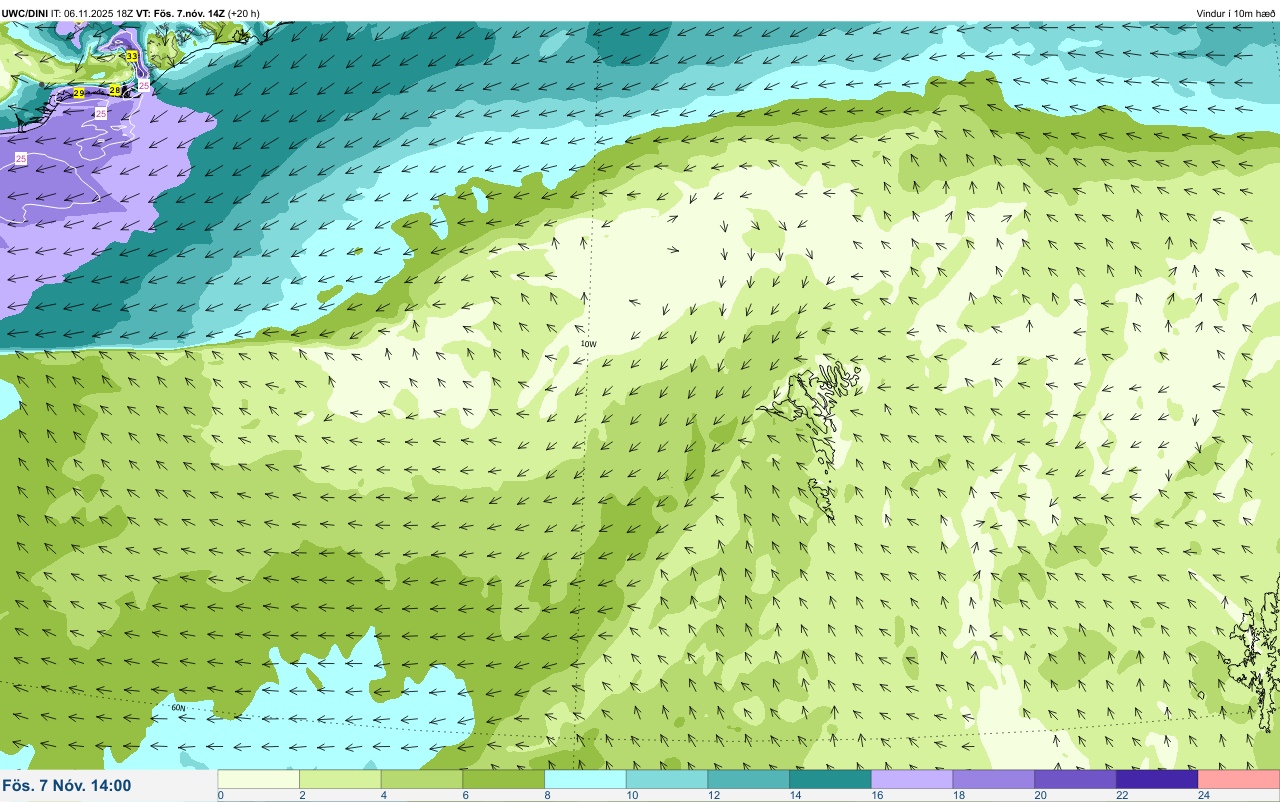Image resolution: width=1280 pixels, height=802 pixels.
Task: Click the 'Vindur í 10m hæð' title label
Action: point(1236,13)
